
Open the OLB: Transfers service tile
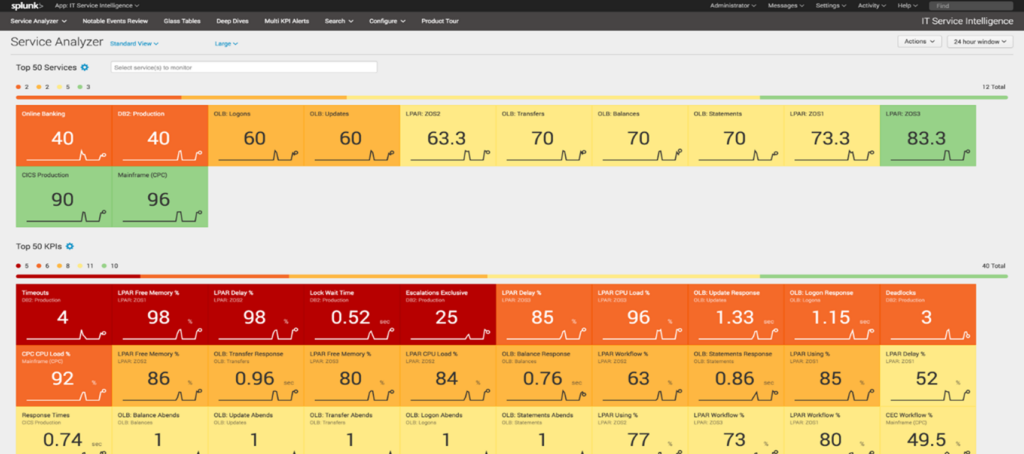(x=544, y=135)
